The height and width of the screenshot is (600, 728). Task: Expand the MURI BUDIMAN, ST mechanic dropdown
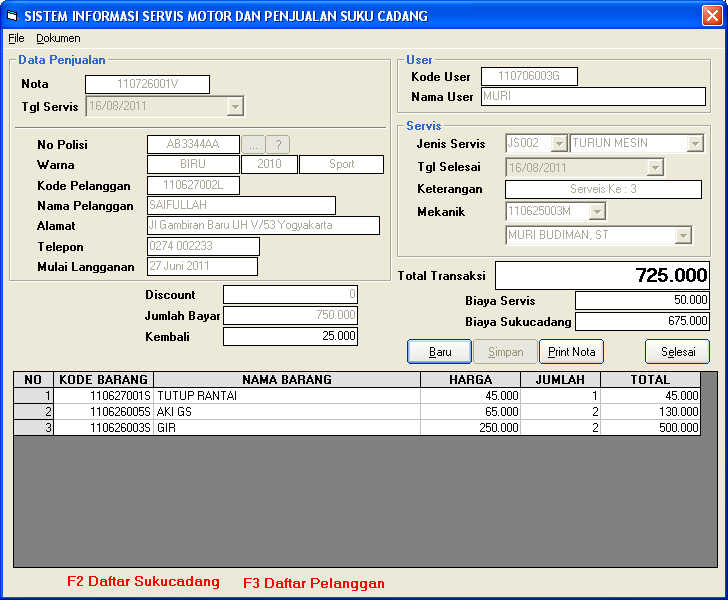683,235
